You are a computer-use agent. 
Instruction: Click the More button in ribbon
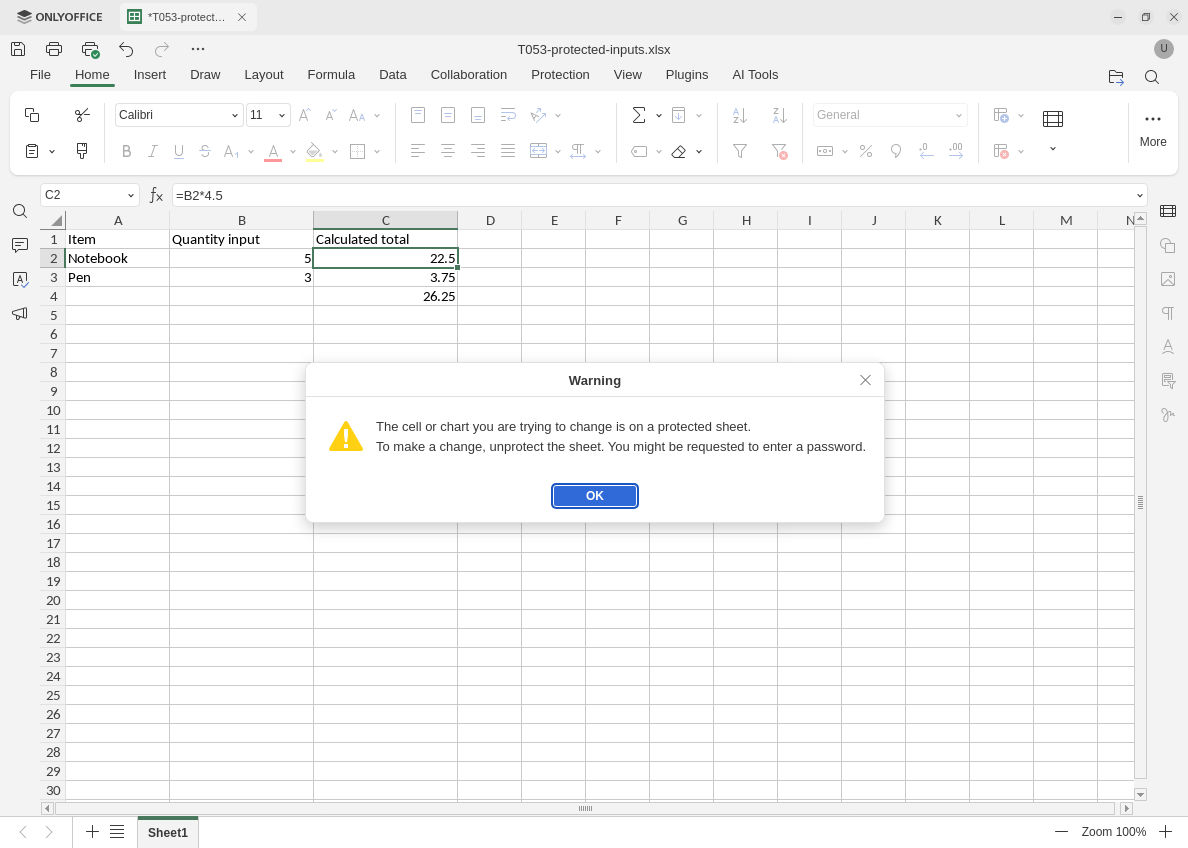pos(1152,130)
